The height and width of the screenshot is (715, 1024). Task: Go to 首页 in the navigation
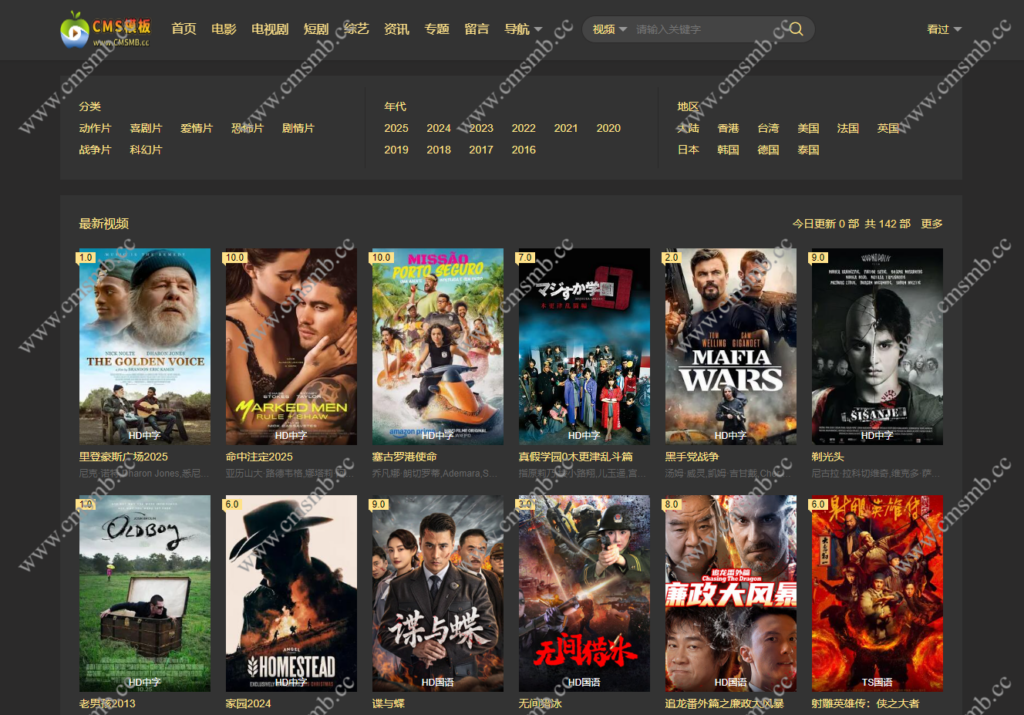(184, 29)
